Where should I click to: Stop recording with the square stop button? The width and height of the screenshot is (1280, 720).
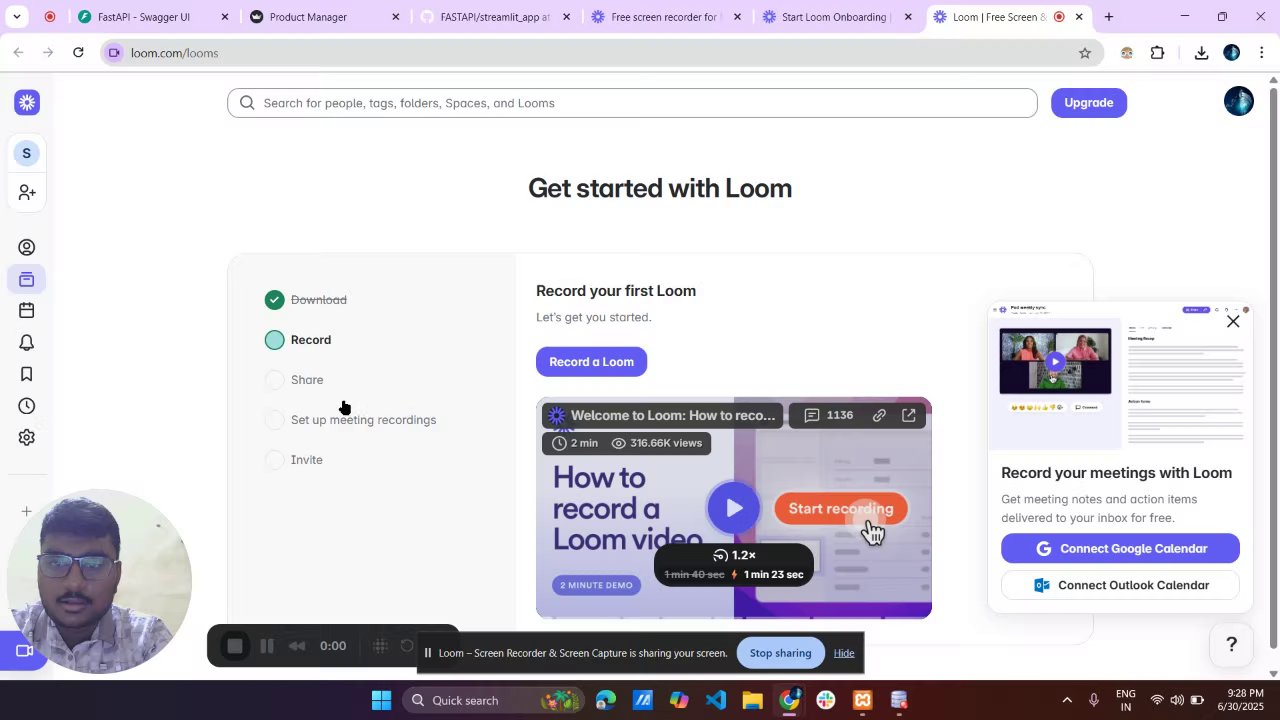point(235,646)
